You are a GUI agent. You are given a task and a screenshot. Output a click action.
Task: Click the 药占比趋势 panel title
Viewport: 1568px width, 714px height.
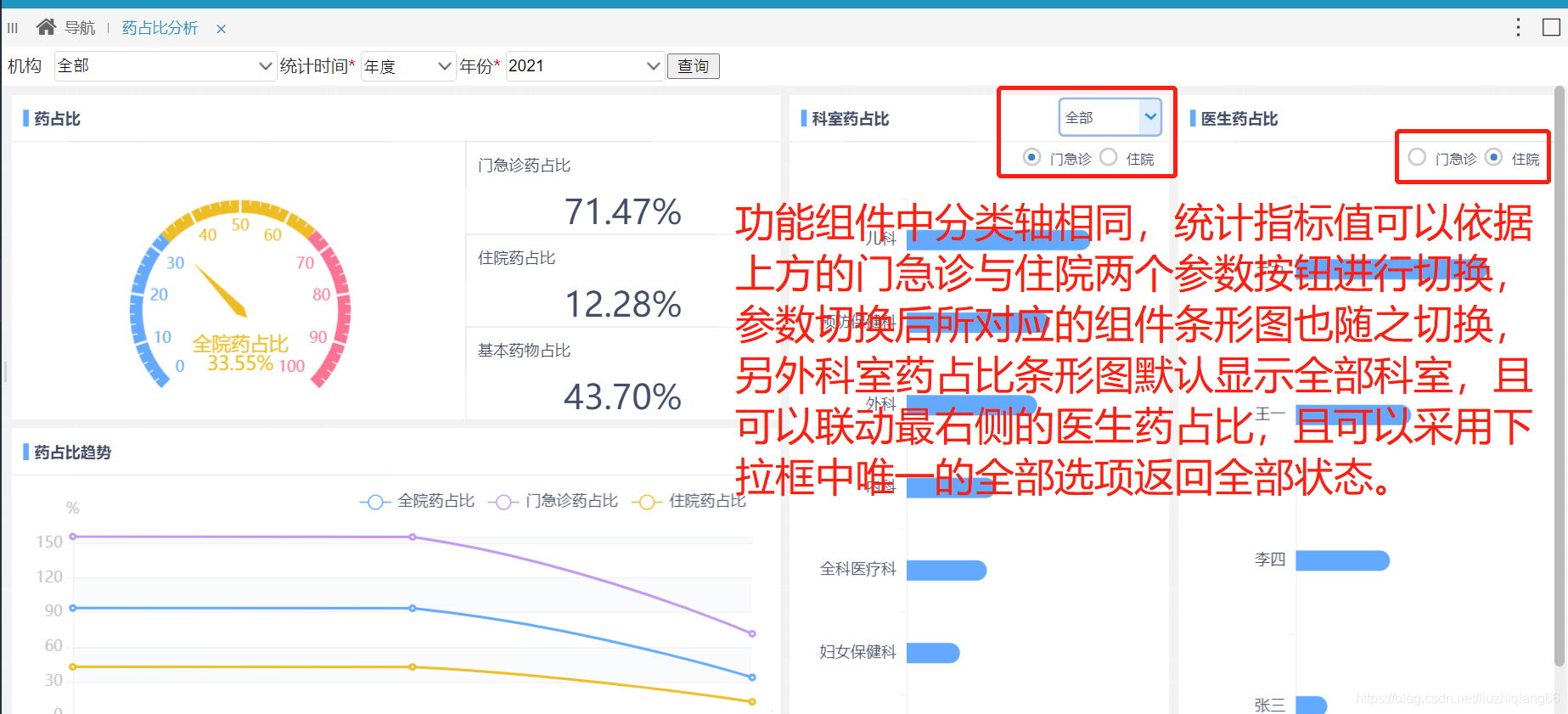pyautogui.click(x=73, y=453)
